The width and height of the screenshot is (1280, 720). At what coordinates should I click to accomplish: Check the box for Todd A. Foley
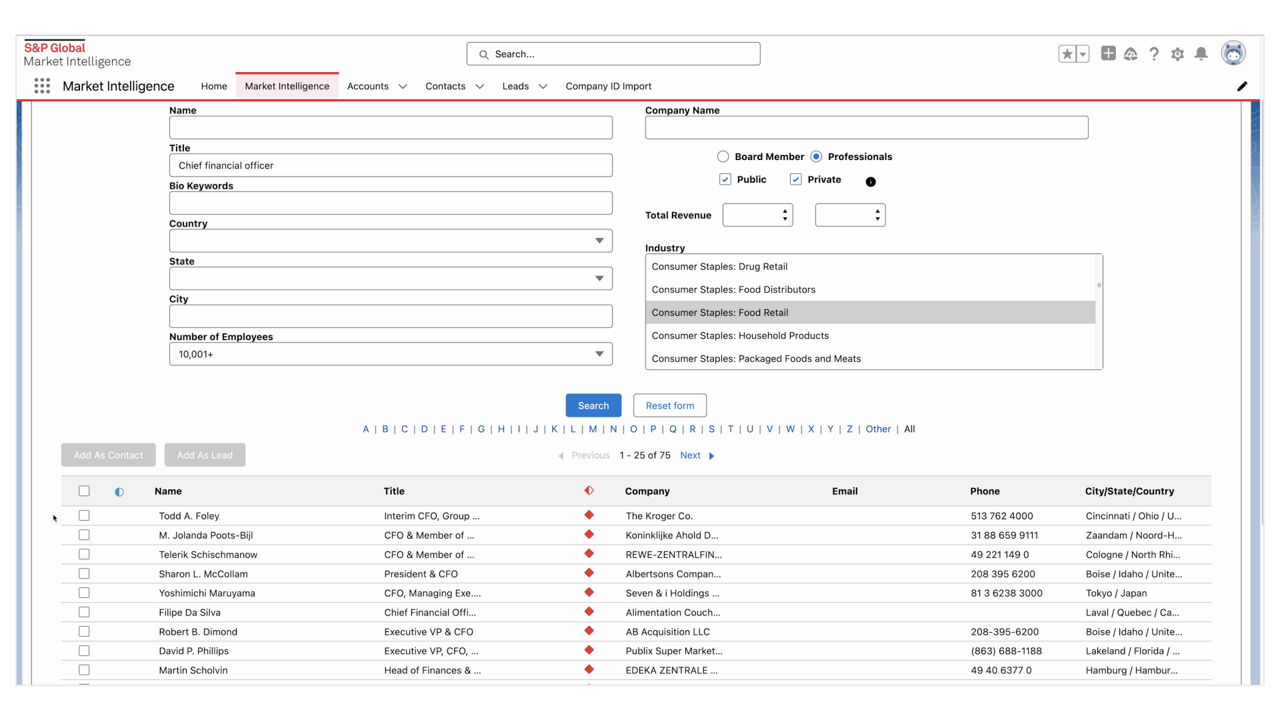click(84, 516)
